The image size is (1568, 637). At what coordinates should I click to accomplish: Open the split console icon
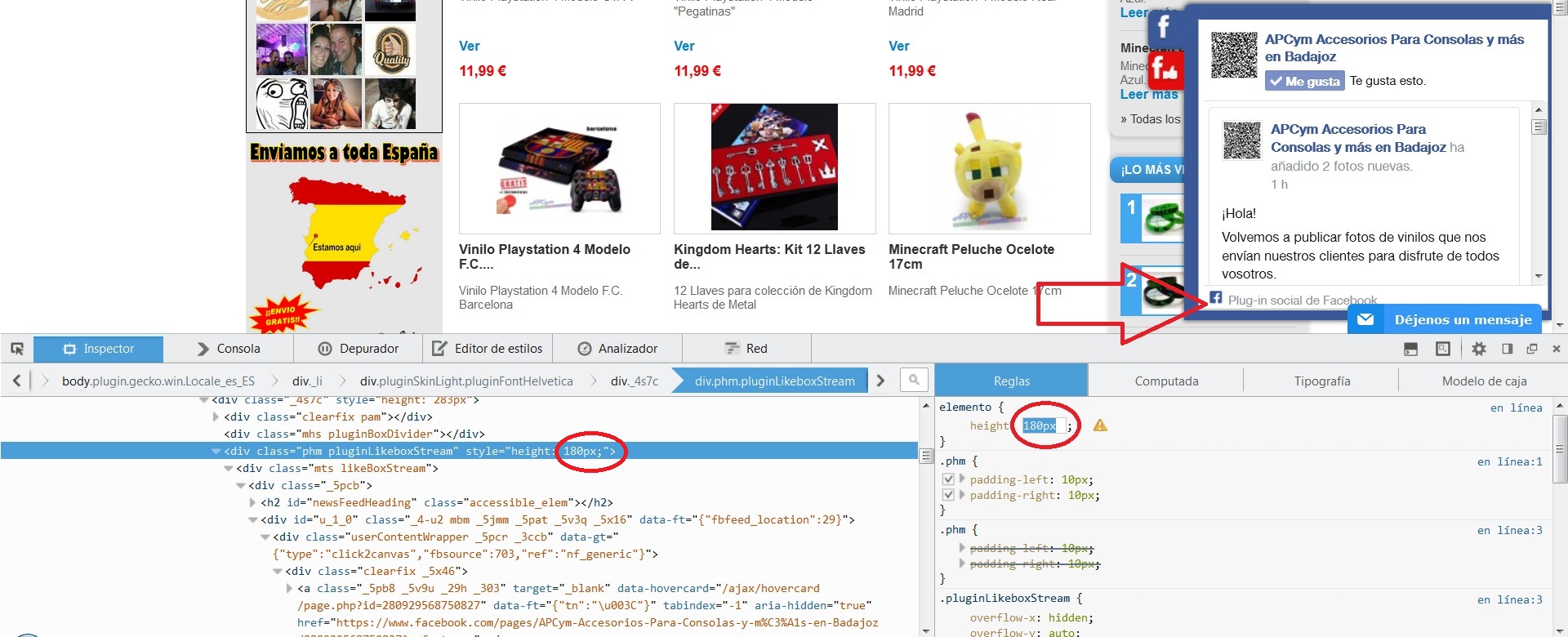(x=1410, y=349)
